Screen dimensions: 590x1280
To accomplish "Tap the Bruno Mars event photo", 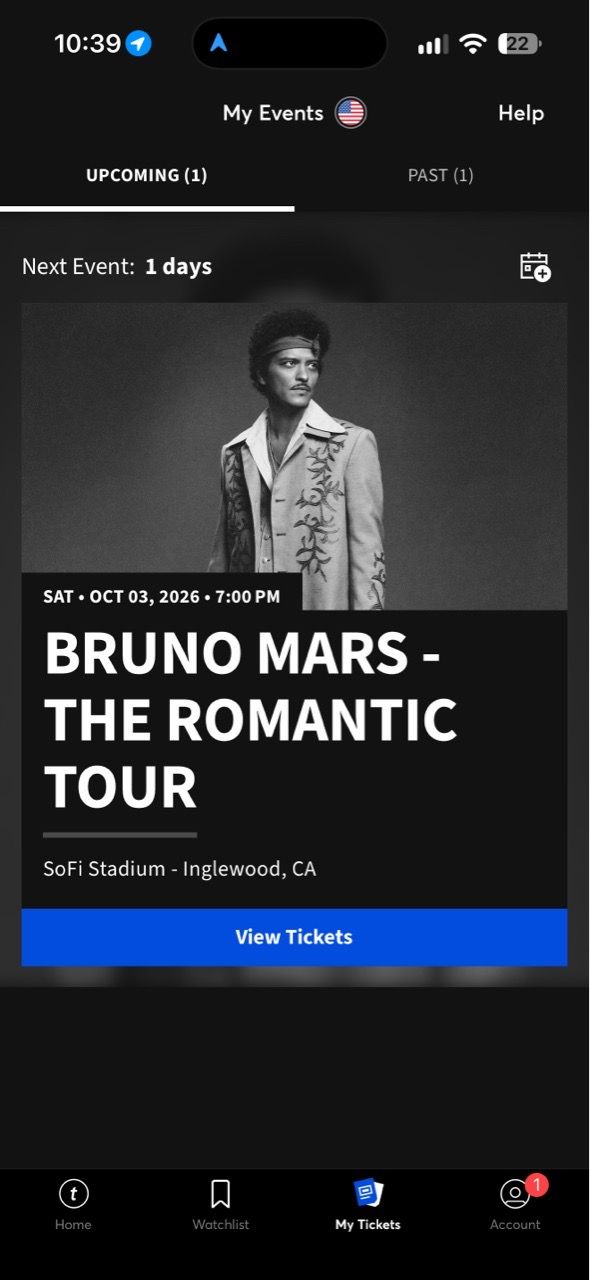I will [294, 456].
